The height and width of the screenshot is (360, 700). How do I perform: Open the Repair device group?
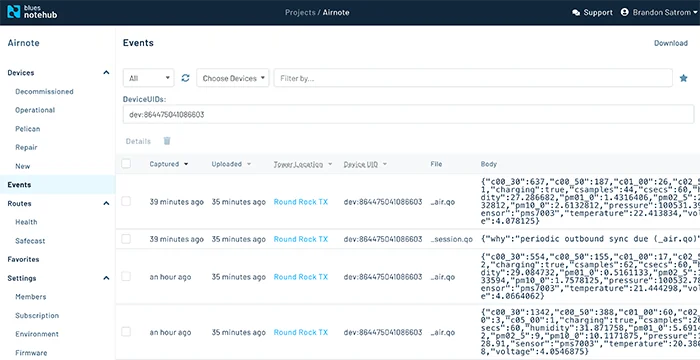pyautogui.click(x=26, y=147)
